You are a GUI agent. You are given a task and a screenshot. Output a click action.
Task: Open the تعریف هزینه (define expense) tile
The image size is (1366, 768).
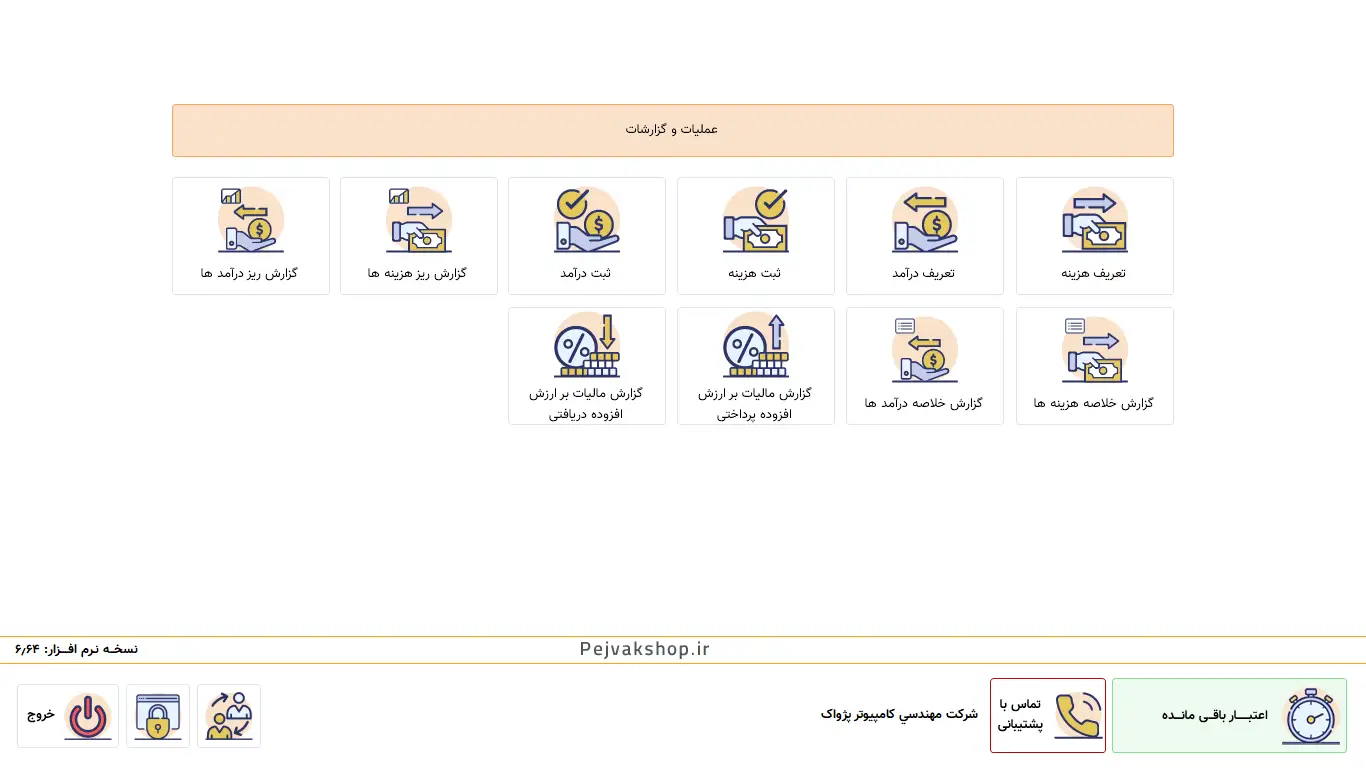[1094, 236]
